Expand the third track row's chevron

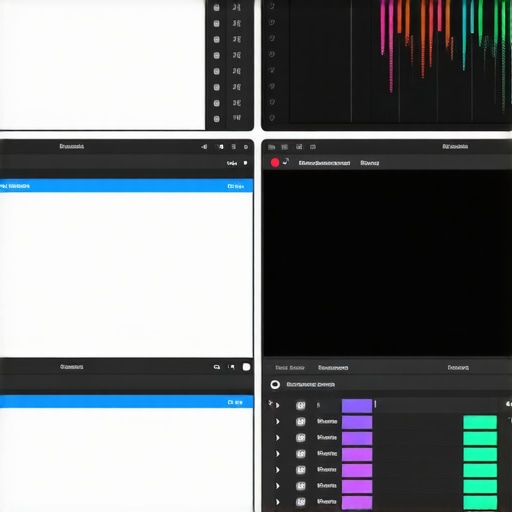pos(277,437)
